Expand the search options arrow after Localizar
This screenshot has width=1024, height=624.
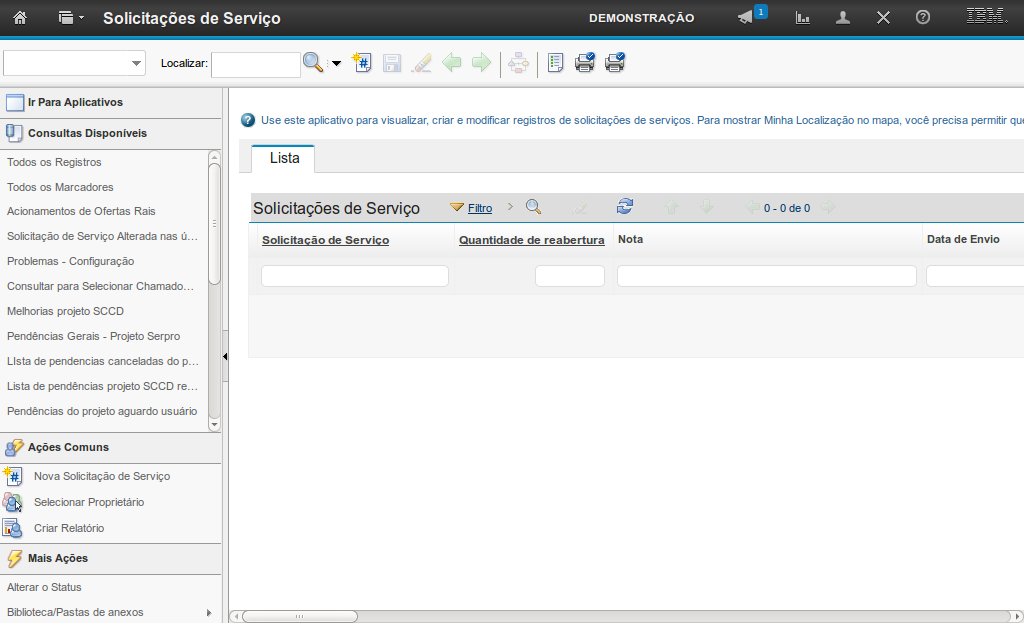[336, 64]
